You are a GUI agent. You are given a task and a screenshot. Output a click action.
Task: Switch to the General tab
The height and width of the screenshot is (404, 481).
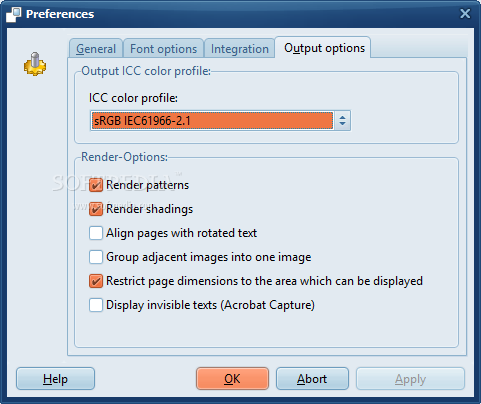click(96, 49)
